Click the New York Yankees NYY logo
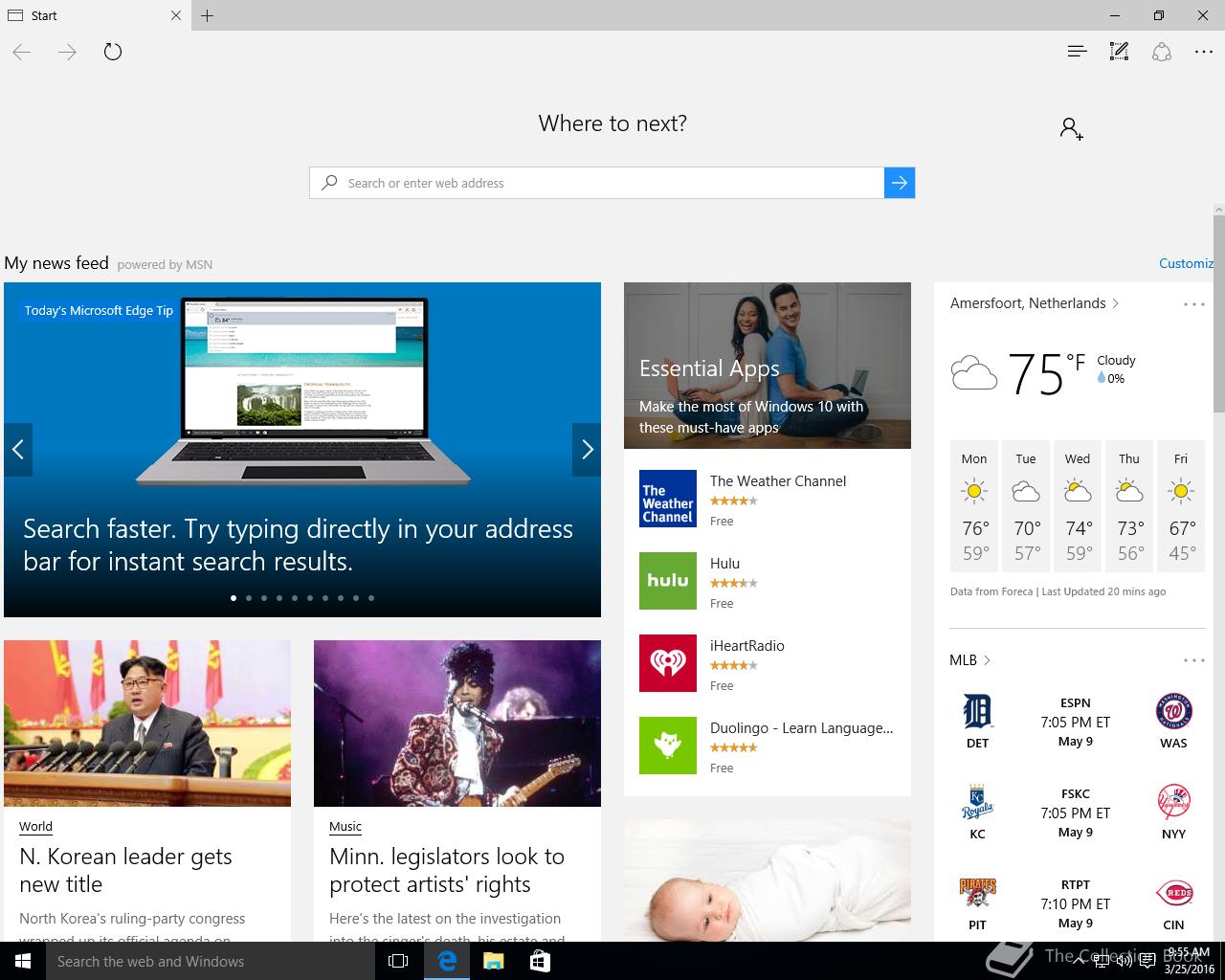This screenshot has width=1225, height=980. tap(1173, 803)
